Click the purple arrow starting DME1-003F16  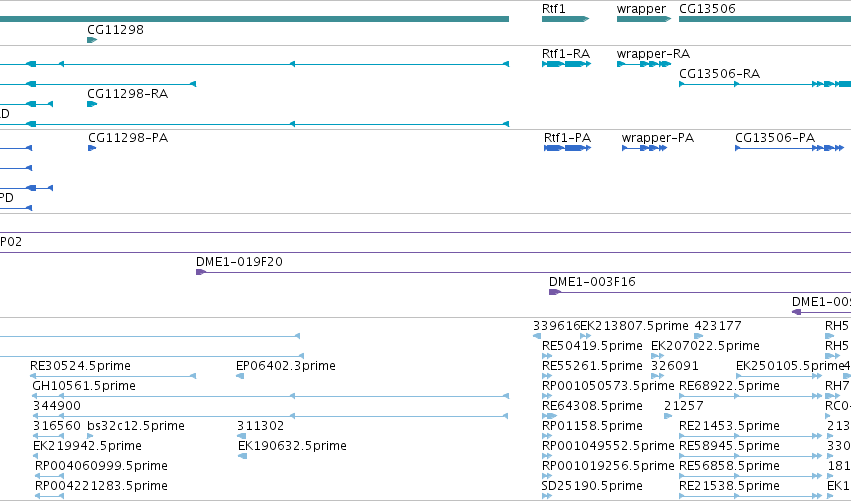555,292
